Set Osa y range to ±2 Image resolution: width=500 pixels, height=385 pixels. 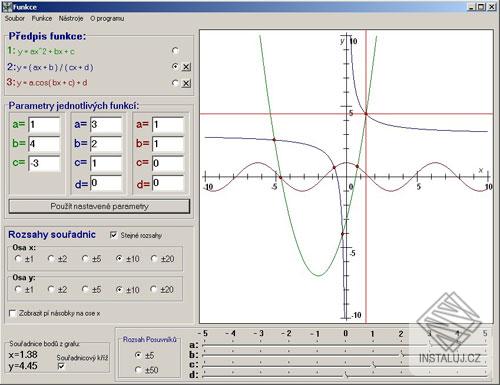pyautogui.click(x=51, y=289)
